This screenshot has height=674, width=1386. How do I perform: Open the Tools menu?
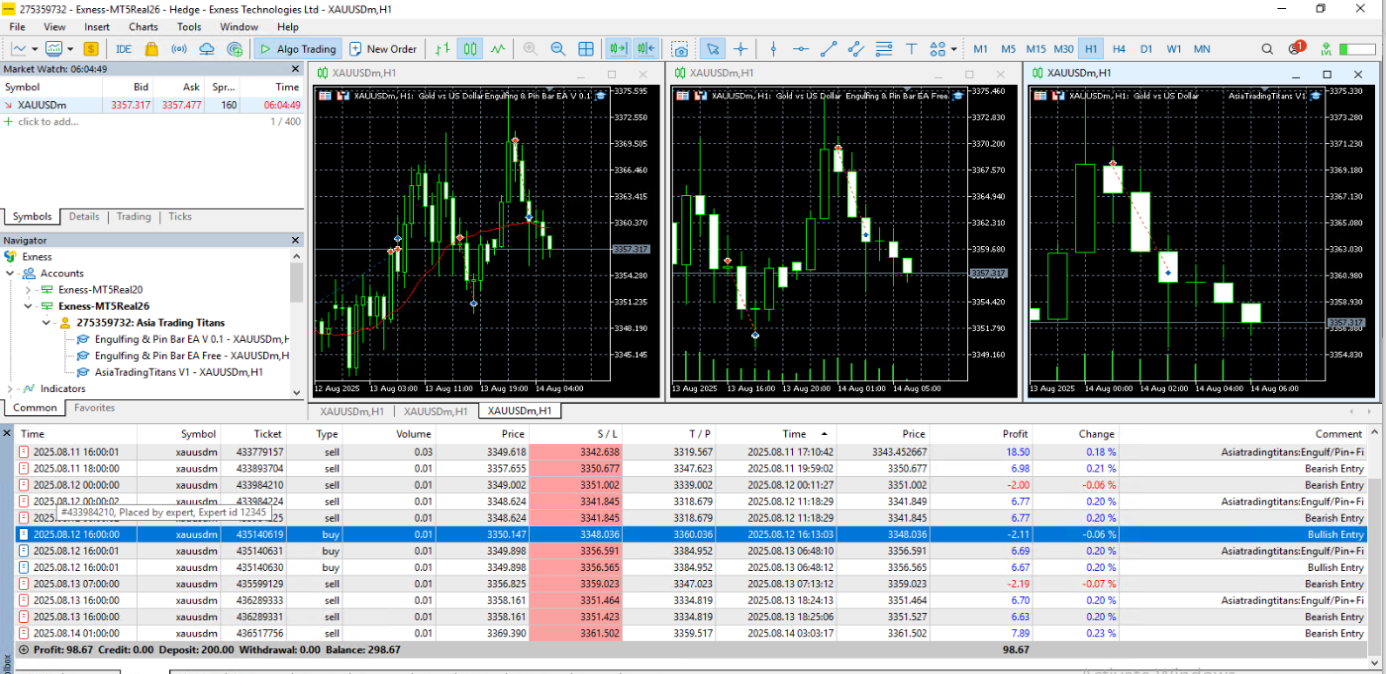(x=189, y=27)
